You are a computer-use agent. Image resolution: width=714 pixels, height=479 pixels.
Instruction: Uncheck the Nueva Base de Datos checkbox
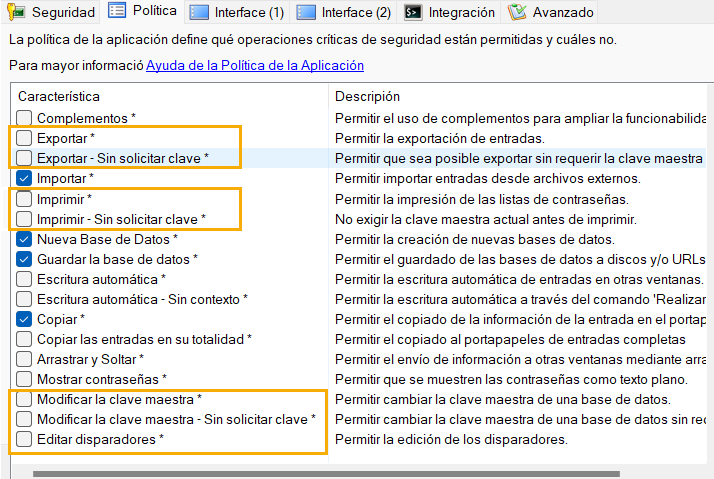(x=24, y=239)
